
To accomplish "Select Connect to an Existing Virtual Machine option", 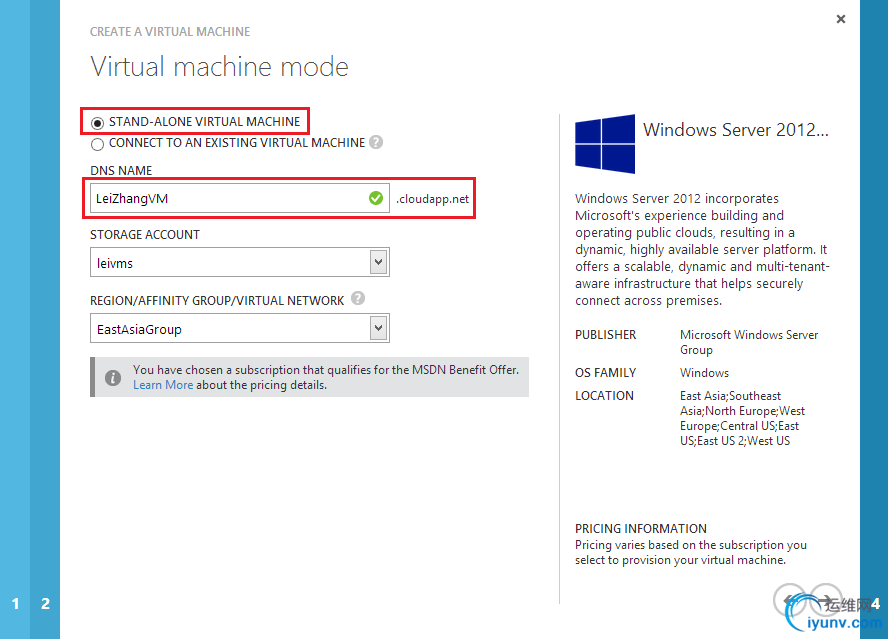I will [x=97, y=144].
